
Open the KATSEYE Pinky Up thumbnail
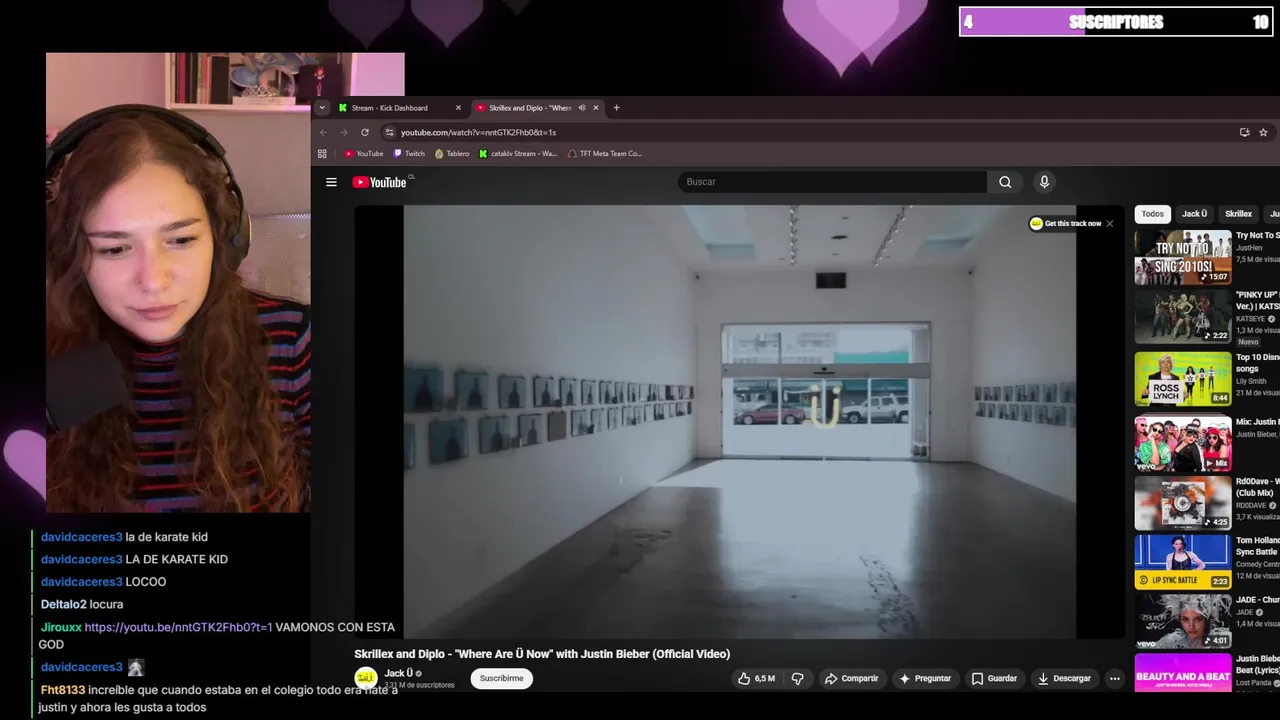[x=1182, y=317]
